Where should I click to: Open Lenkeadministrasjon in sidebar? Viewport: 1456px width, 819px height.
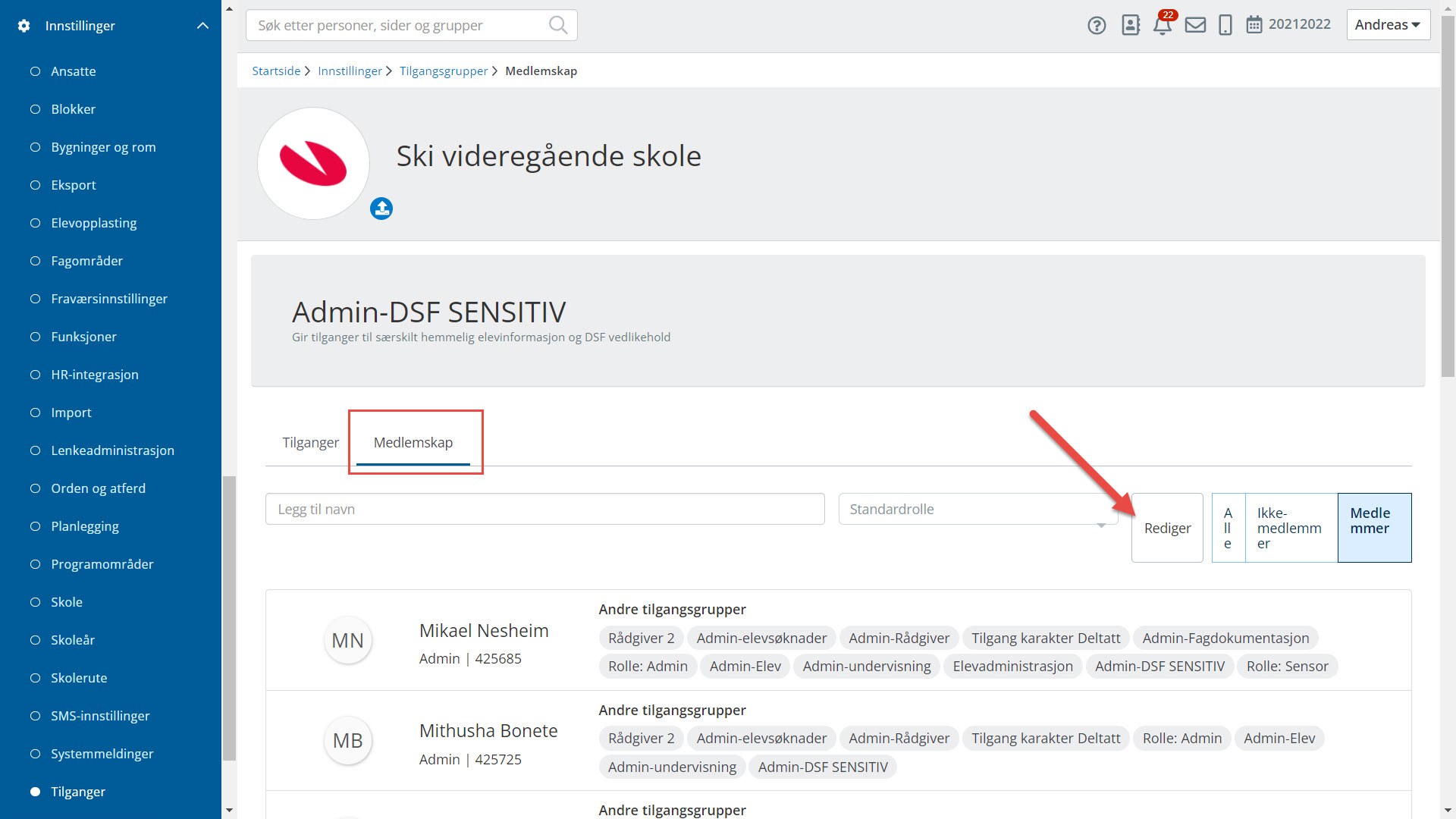tap(112, 450)
